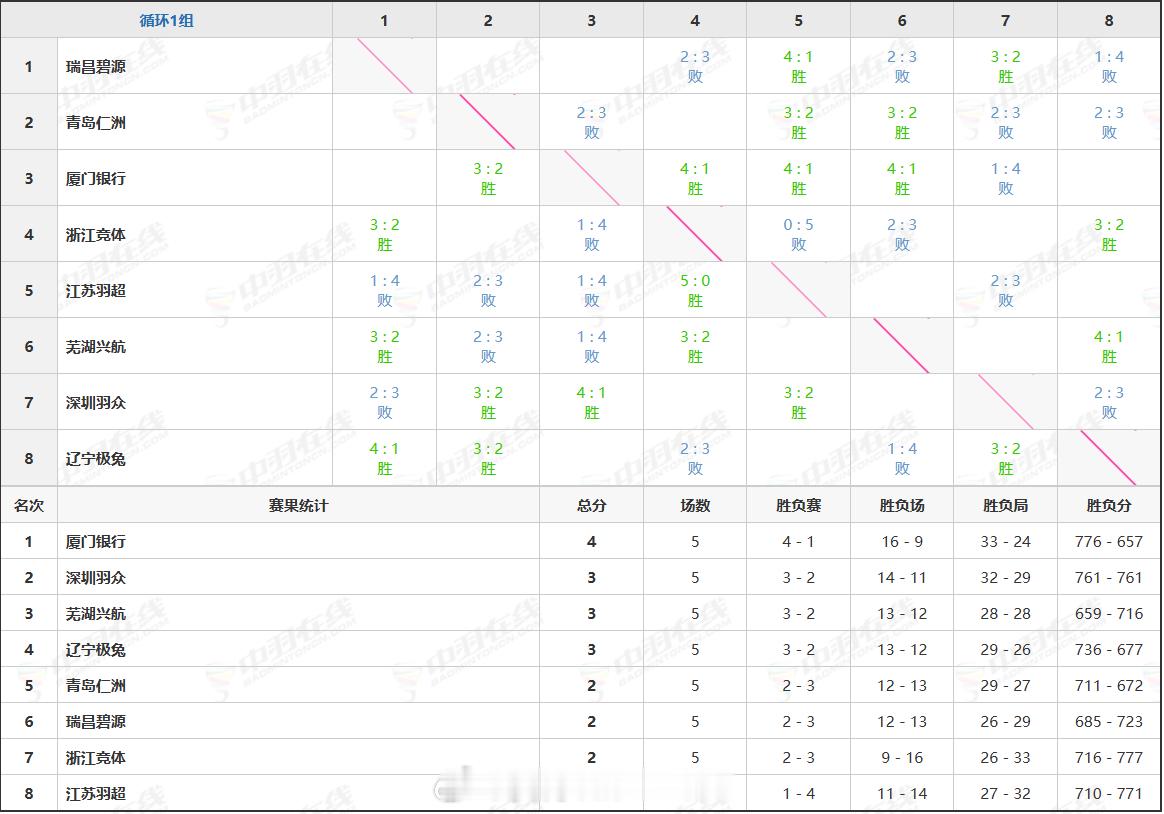
Task: Click 江苏羽超's 1:4 败 result against team 1
Action: [x=385, y=290]
